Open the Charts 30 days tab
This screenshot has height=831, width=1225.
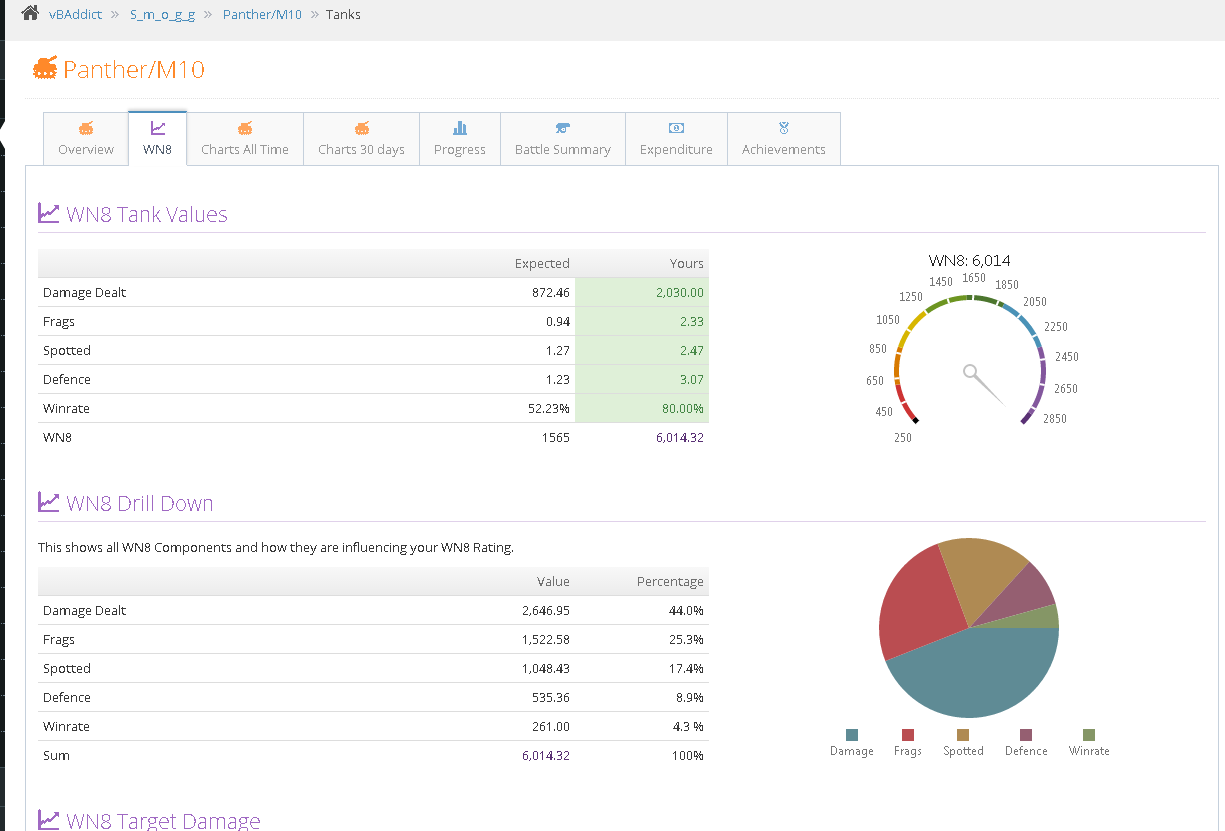[x=361, y=139]
